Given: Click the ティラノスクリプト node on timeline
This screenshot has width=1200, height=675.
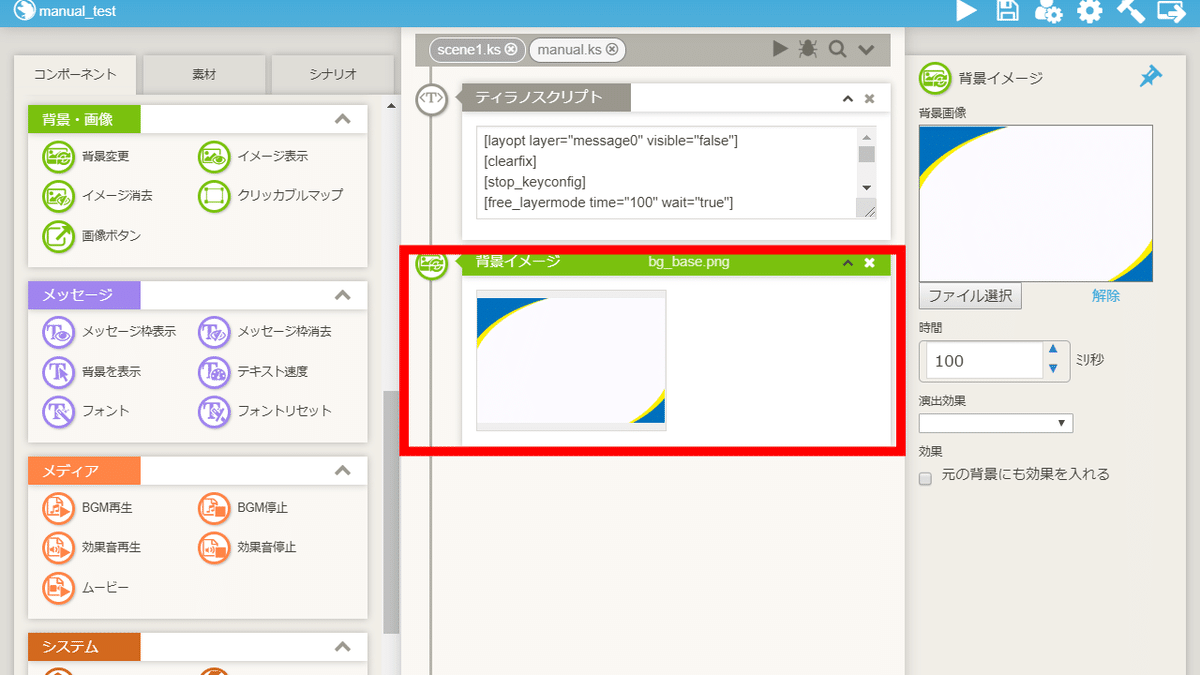Looking at the screenshot, I should (x=431, y=98).
